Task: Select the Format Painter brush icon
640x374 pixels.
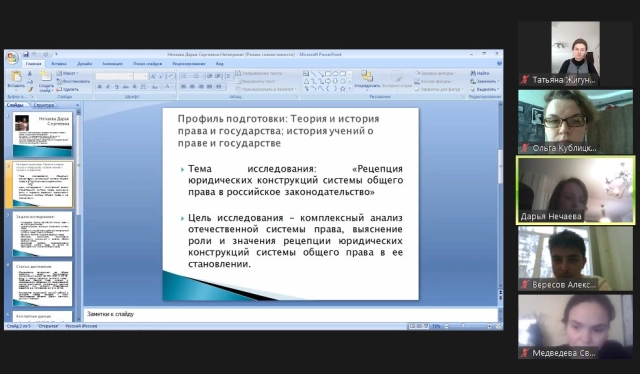Action: (x=30, y=89)
